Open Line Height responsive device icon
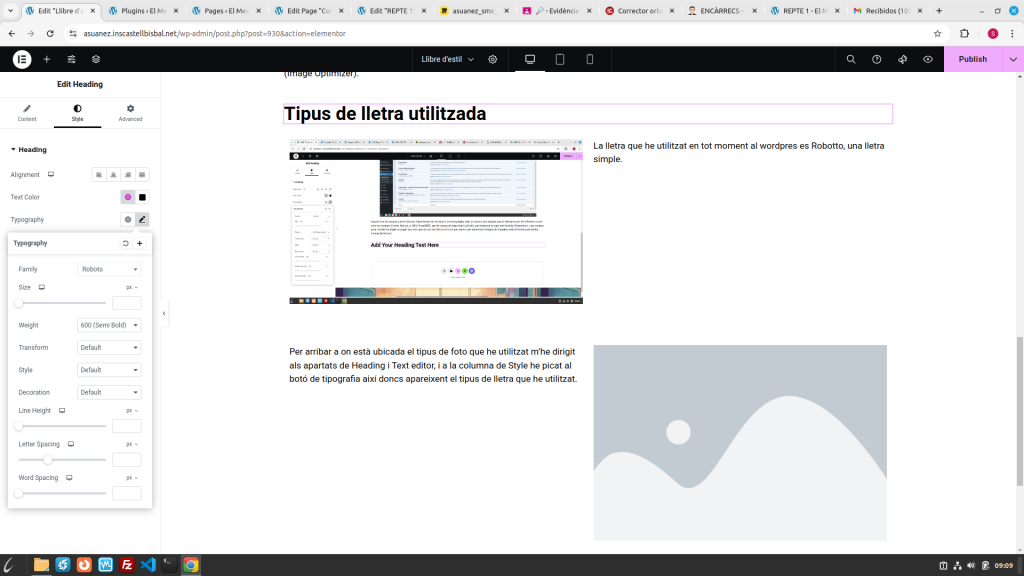This screenshot has height=576, width=1024. pos(62,411)
